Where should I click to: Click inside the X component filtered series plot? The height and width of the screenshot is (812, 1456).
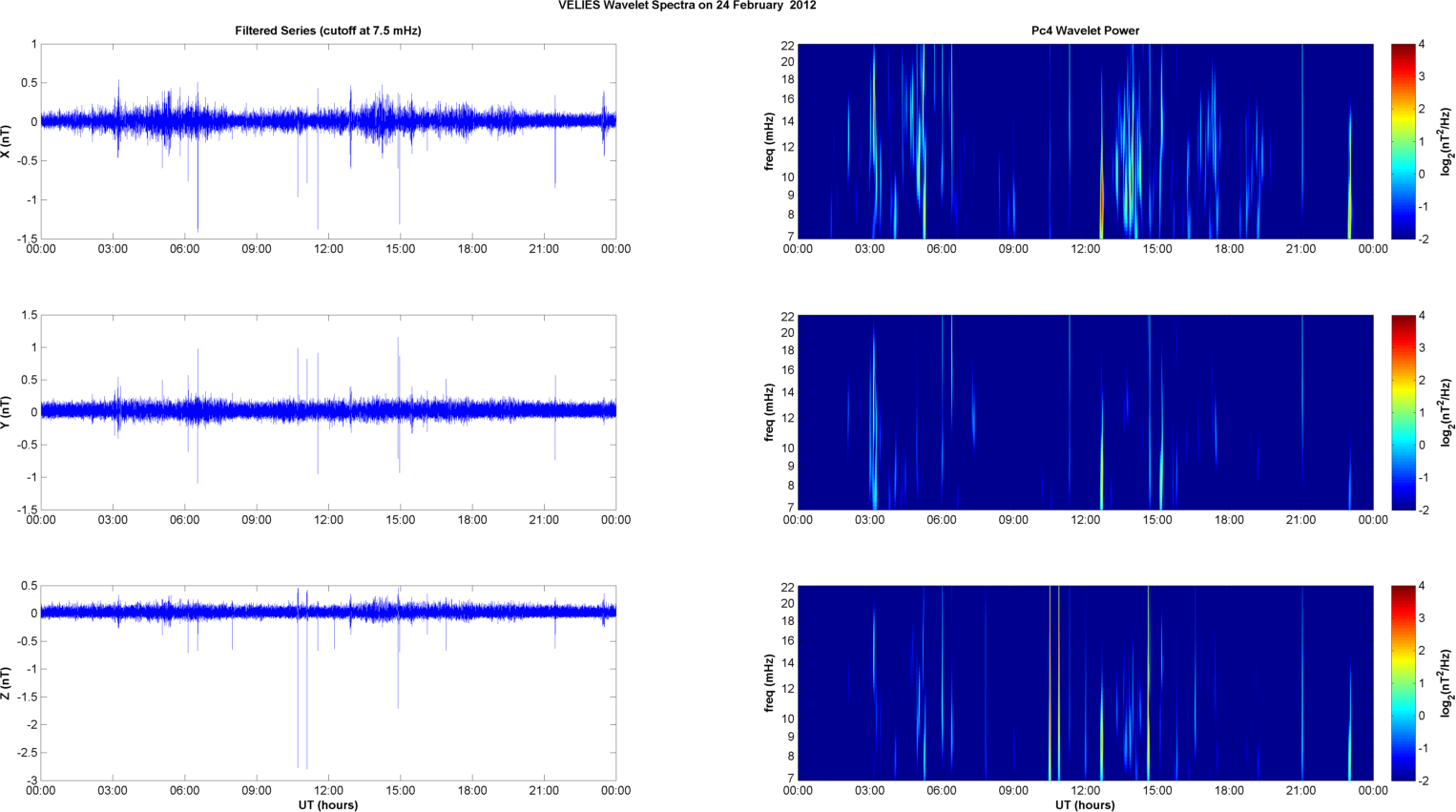328,141
